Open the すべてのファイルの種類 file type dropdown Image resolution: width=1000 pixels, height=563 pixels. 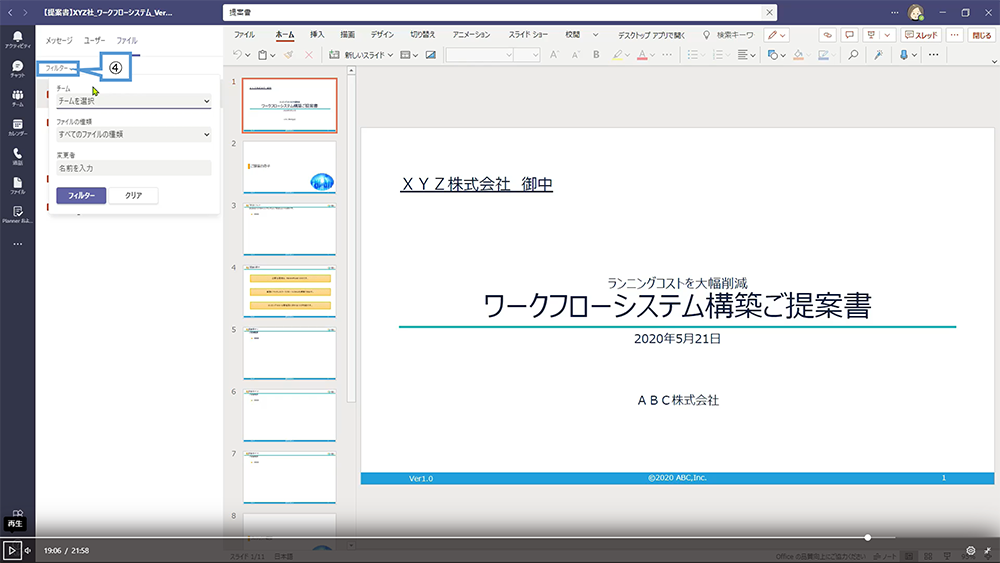(x=134, y=135)
